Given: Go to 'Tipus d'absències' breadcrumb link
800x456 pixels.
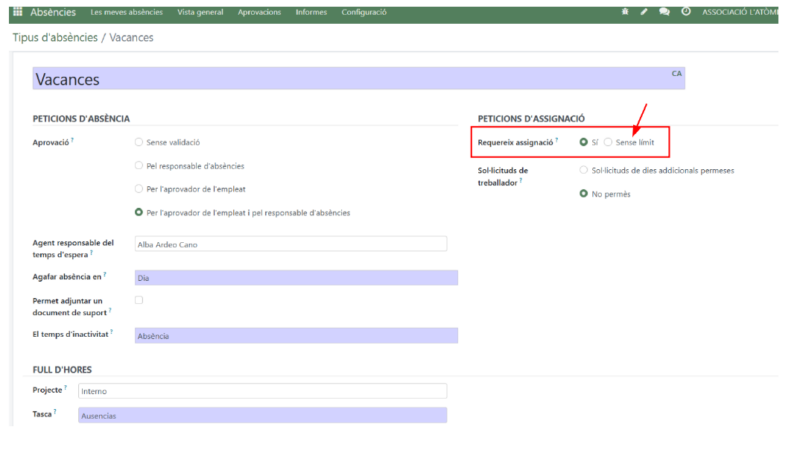Looking at the screenshot, I should (x=55, y=37).
